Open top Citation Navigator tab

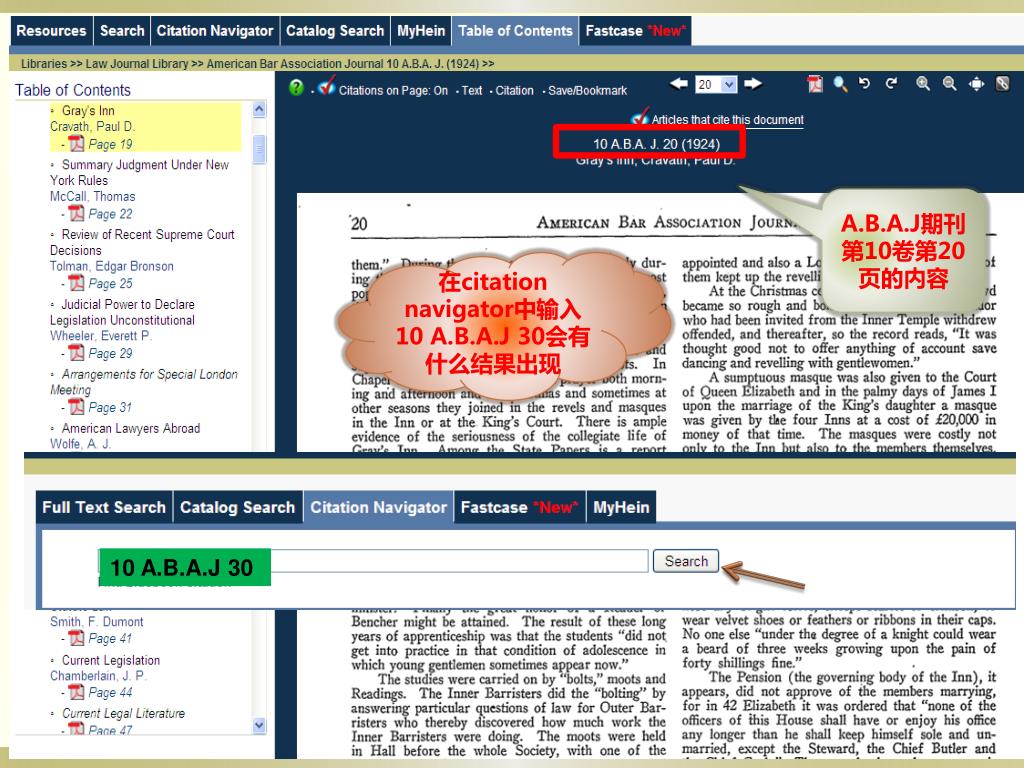[x=215, y=31]
